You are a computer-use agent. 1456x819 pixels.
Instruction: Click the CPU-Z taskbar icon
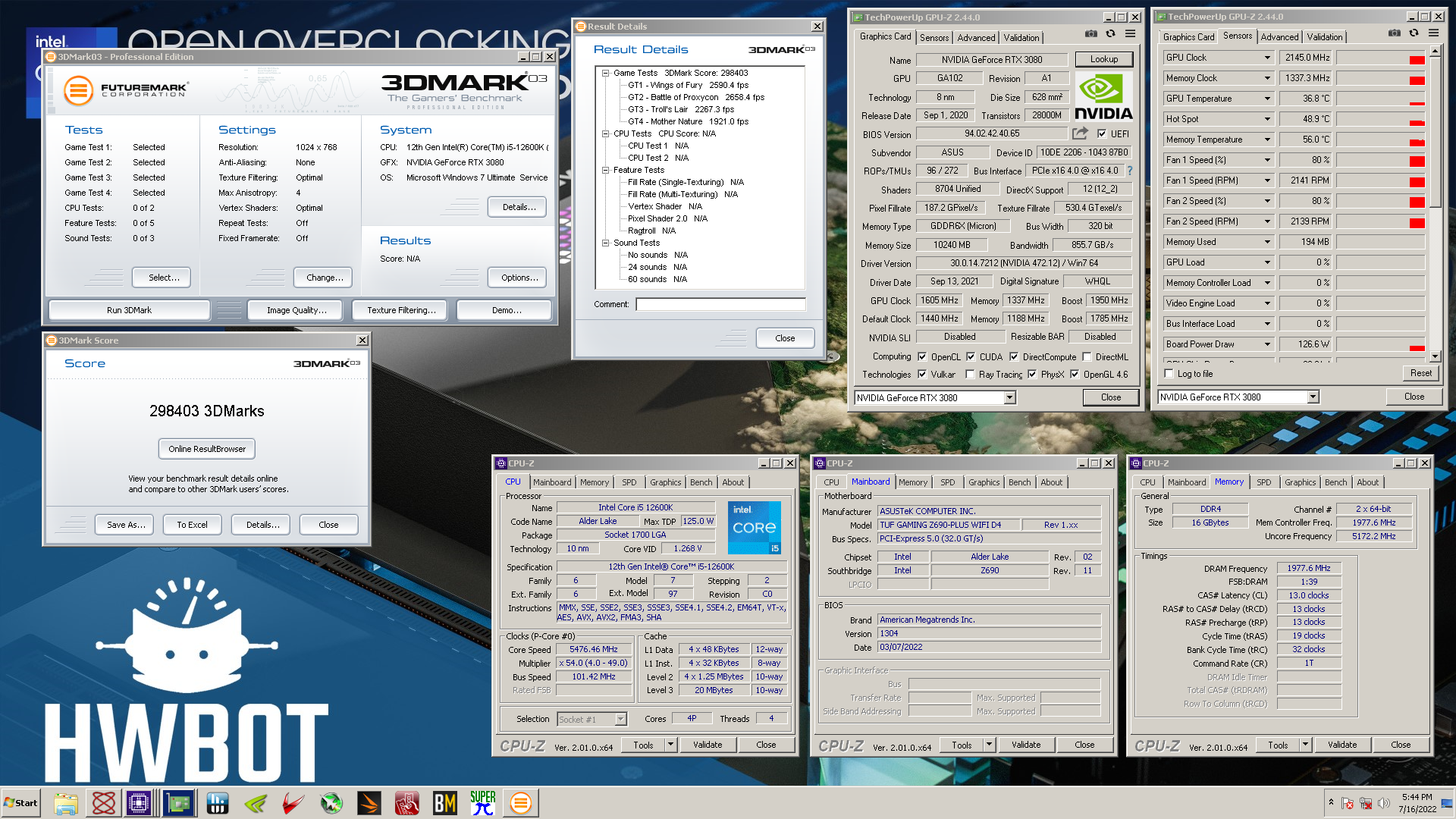click(x=139, y=803)
